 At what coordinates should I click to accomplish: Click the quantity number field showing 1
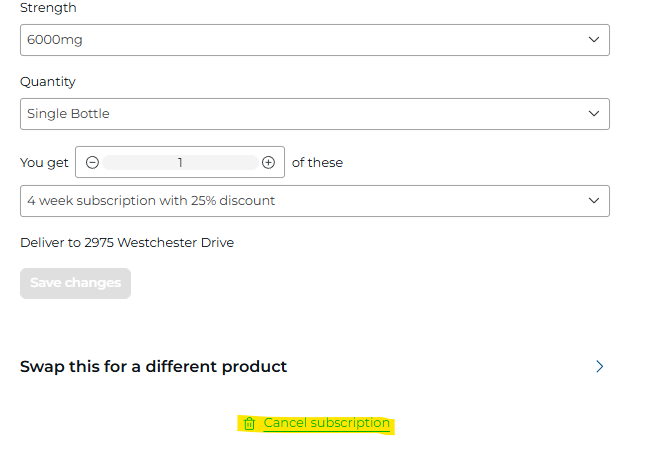(180, 162)
